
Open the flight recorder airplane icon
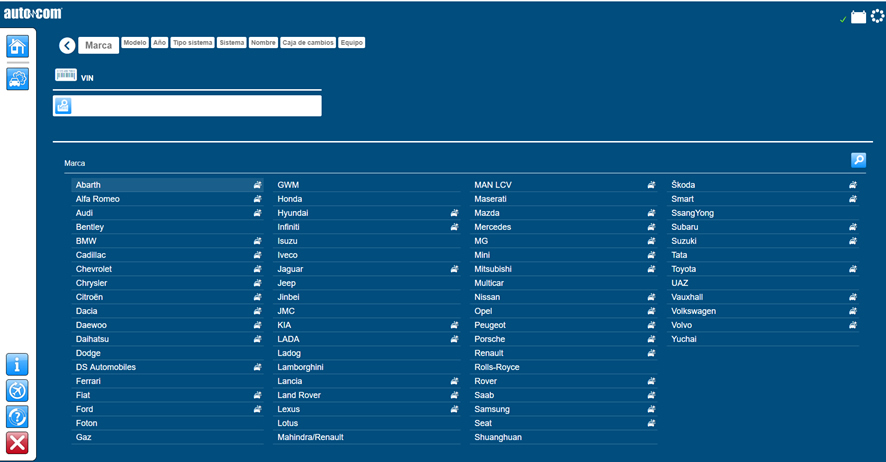click(17, 391)
